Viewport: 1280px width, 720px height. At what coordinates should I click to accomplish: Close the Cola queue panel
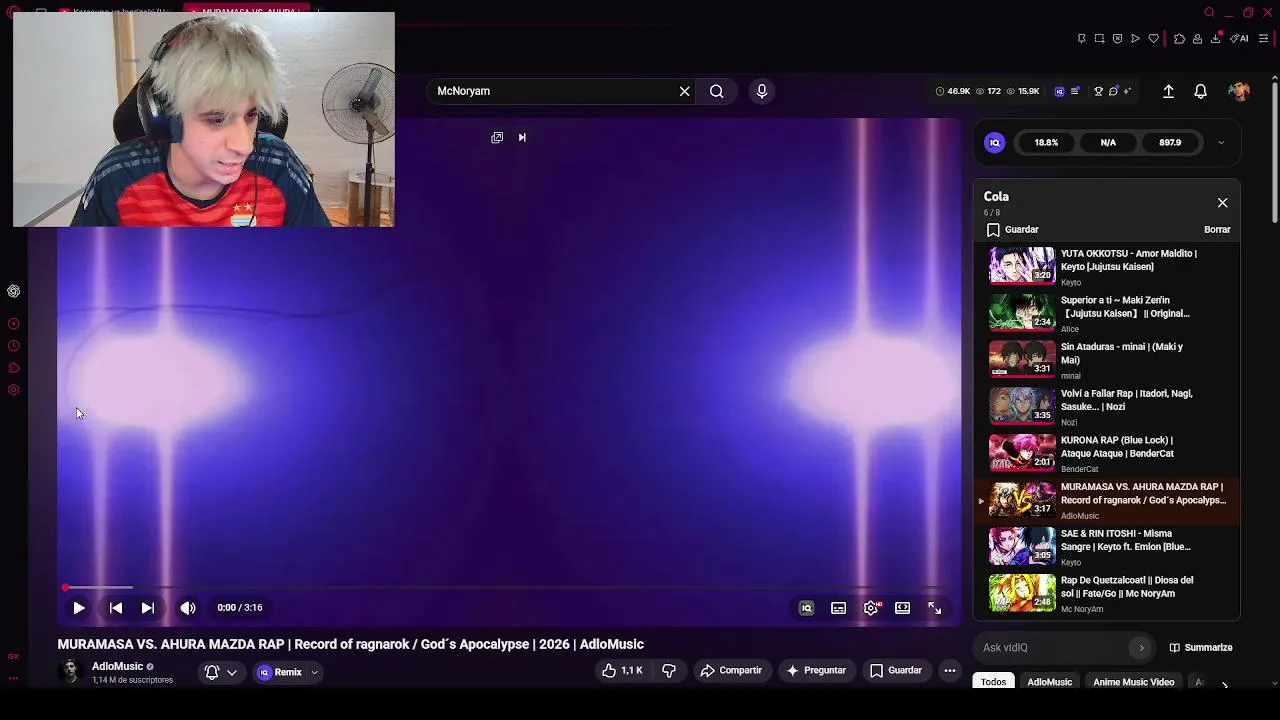click(x=1222, y=203)
